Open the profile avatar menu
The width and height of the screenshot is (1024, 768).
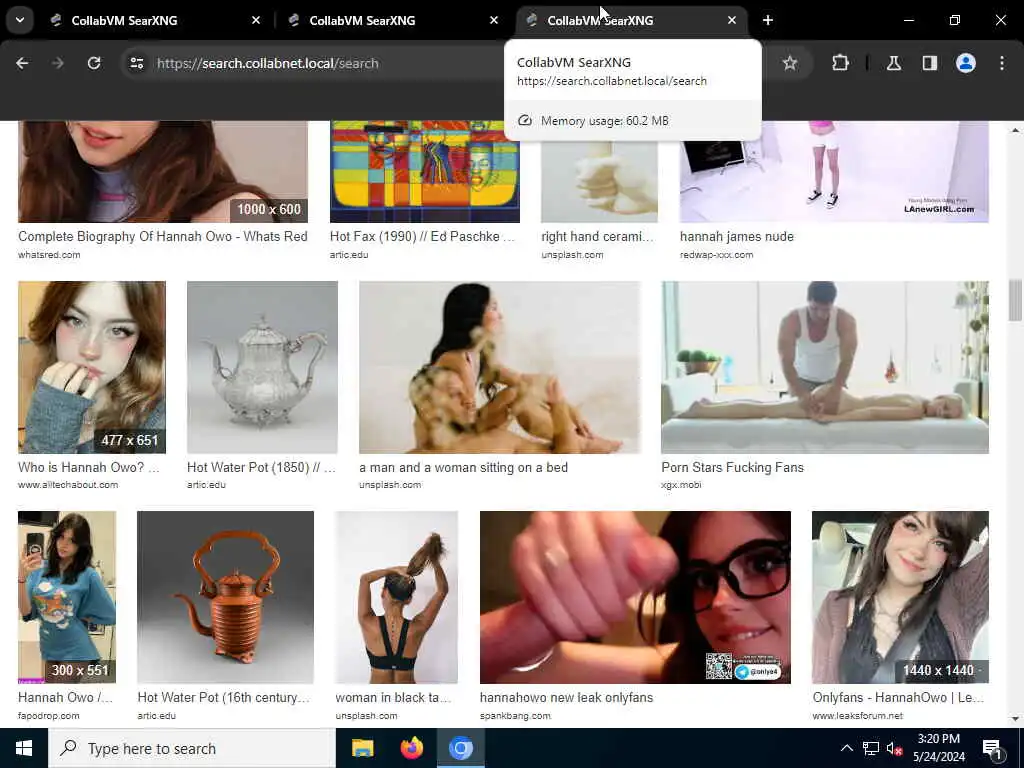pyautogui.click(x=966, y=63)
